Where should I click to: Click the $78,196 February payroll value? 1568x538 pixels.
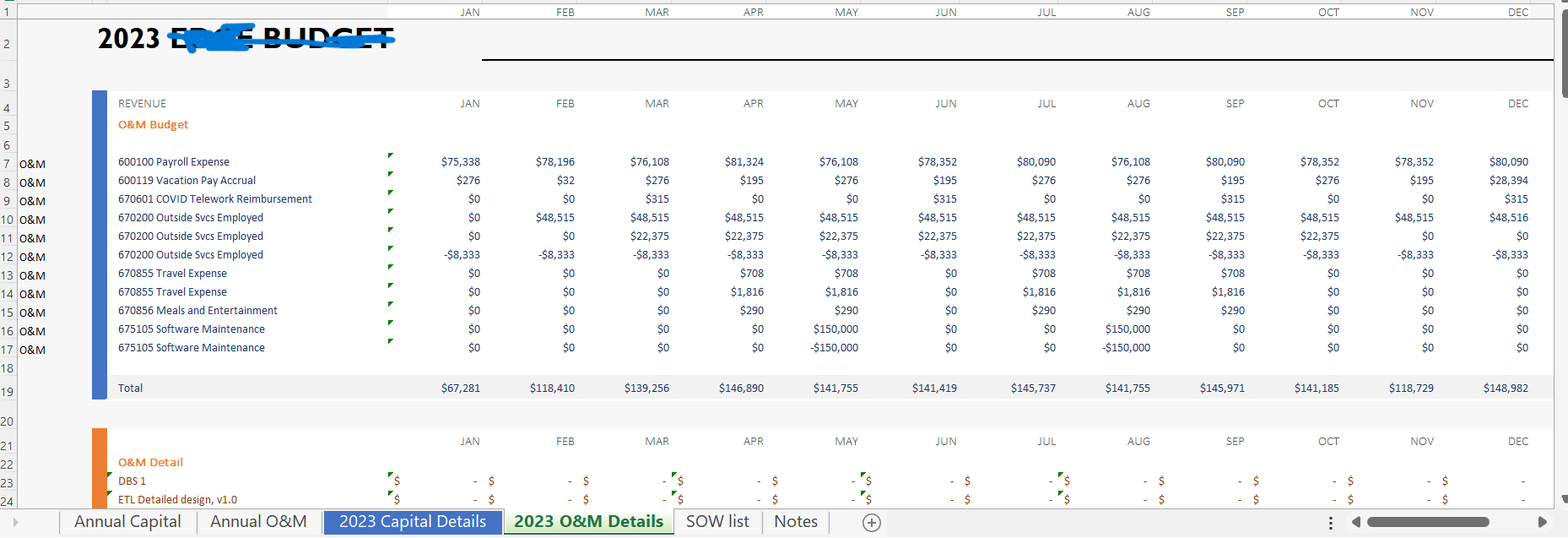[x=554, y=162]
